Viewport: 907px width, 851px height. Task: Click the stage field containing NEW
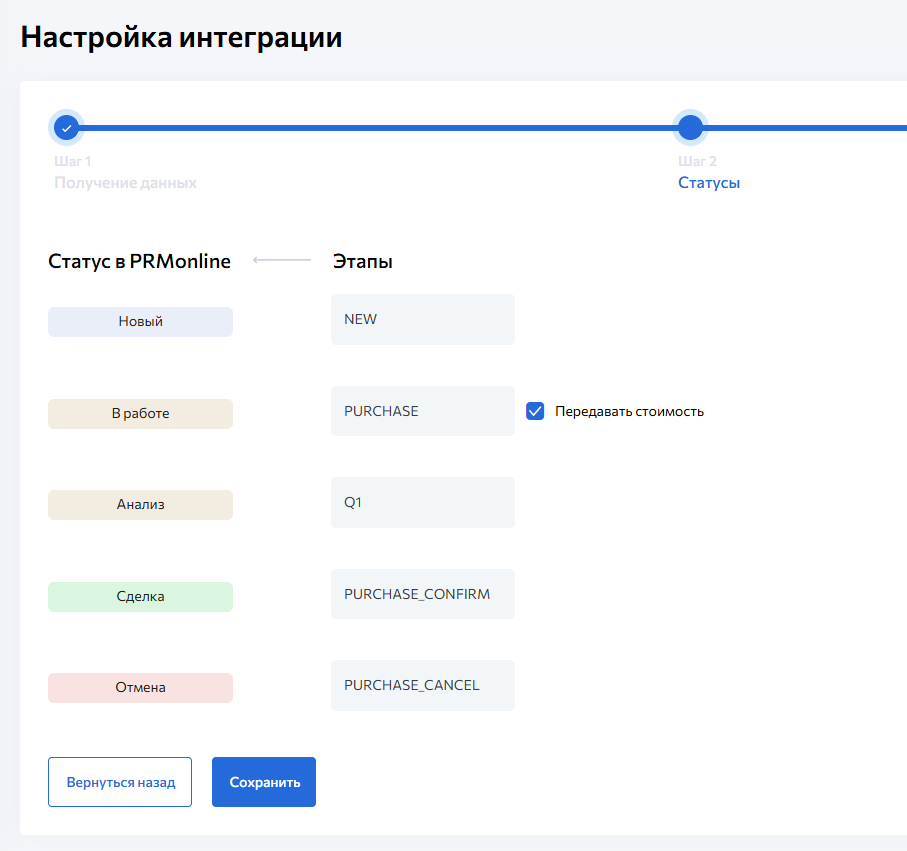point(422,320)
